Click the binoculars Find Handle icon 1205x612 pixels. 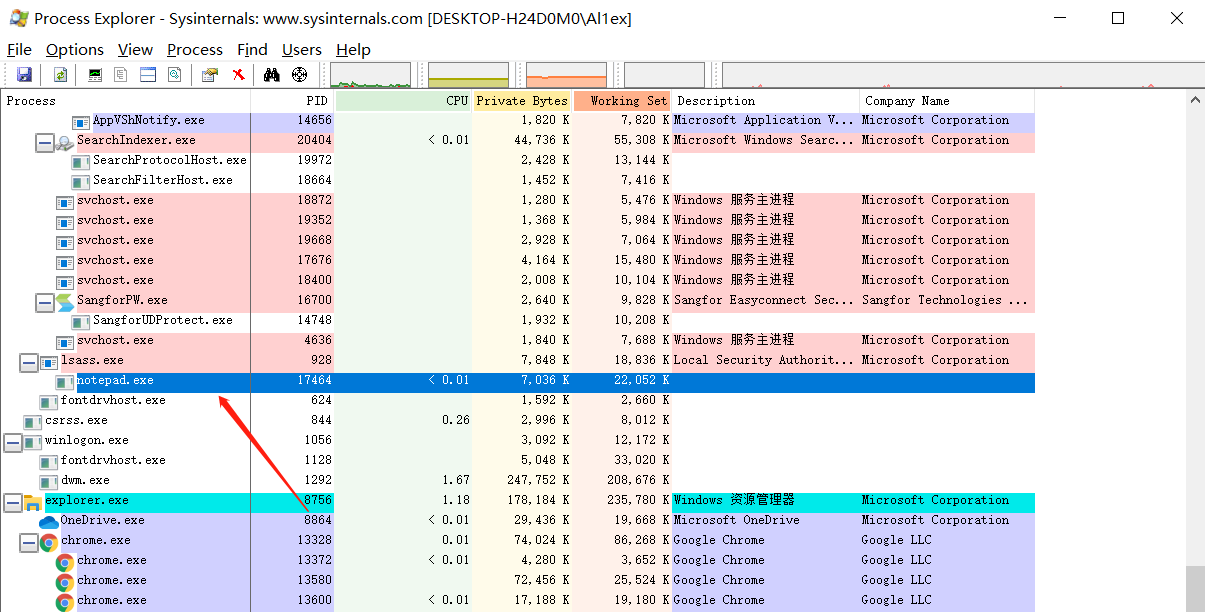(x=271, y=74)
